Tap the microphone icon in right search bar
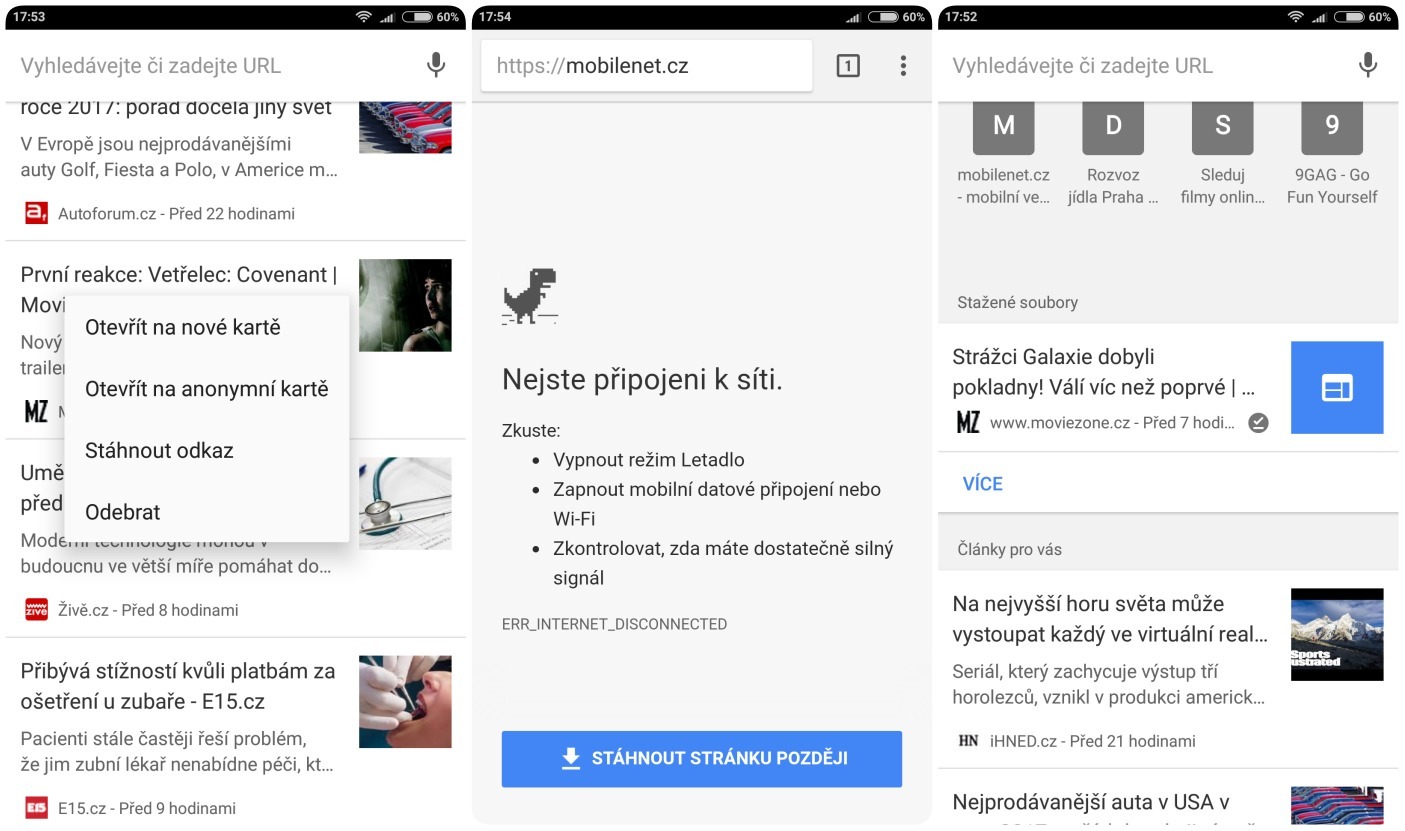This screenshot has width=1405, height=831. (x=1367, y=65)
